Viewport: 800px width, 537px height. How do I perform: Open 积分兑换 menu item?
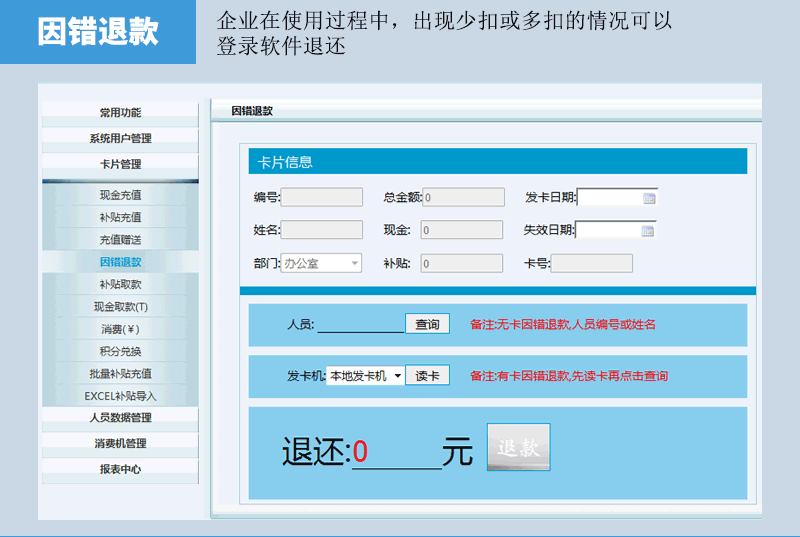pos(120,351)
